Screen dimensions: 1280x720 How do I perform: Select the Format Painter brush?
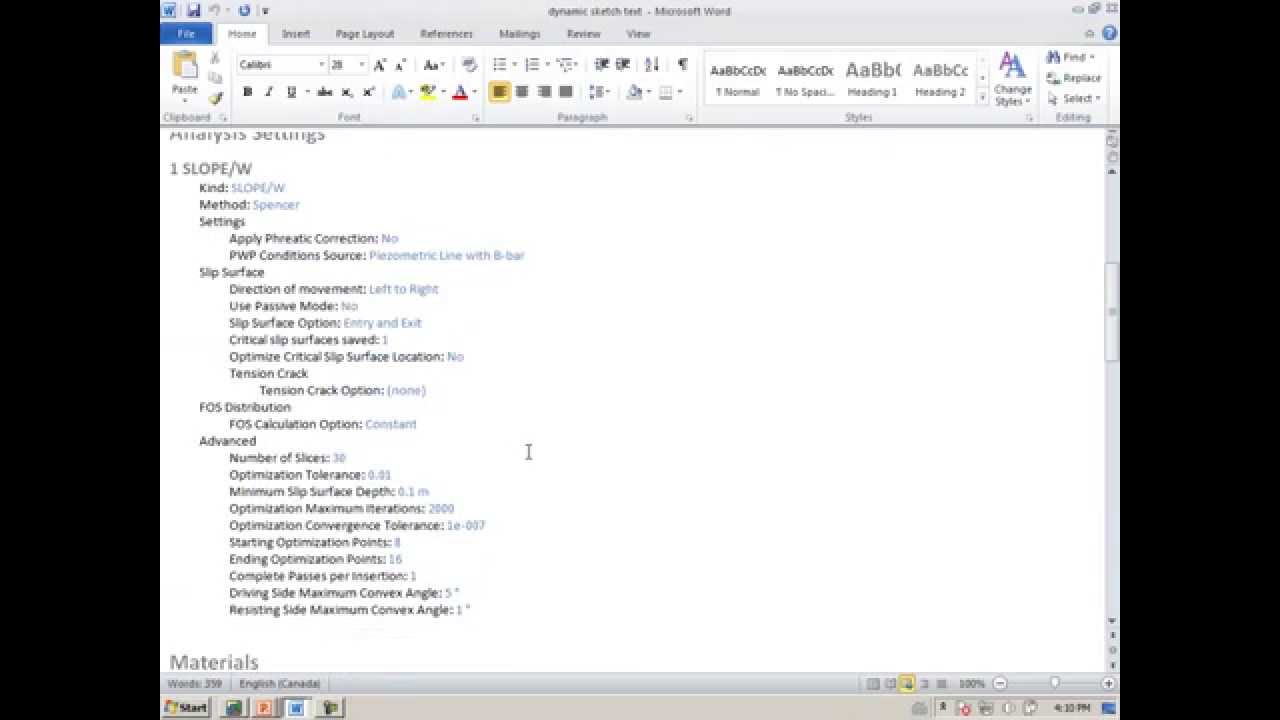click(215, 98)
